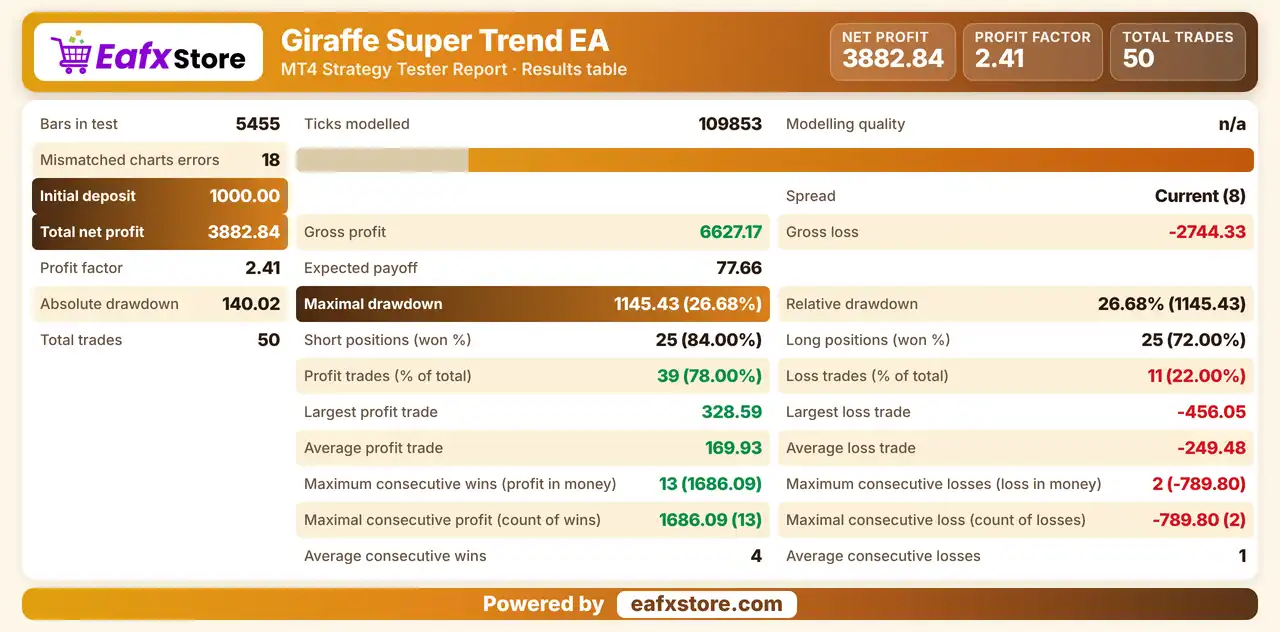Select Short positions value 25 (84.00%)
Screen dimensions: 1280x632
(x=709, y=340)
